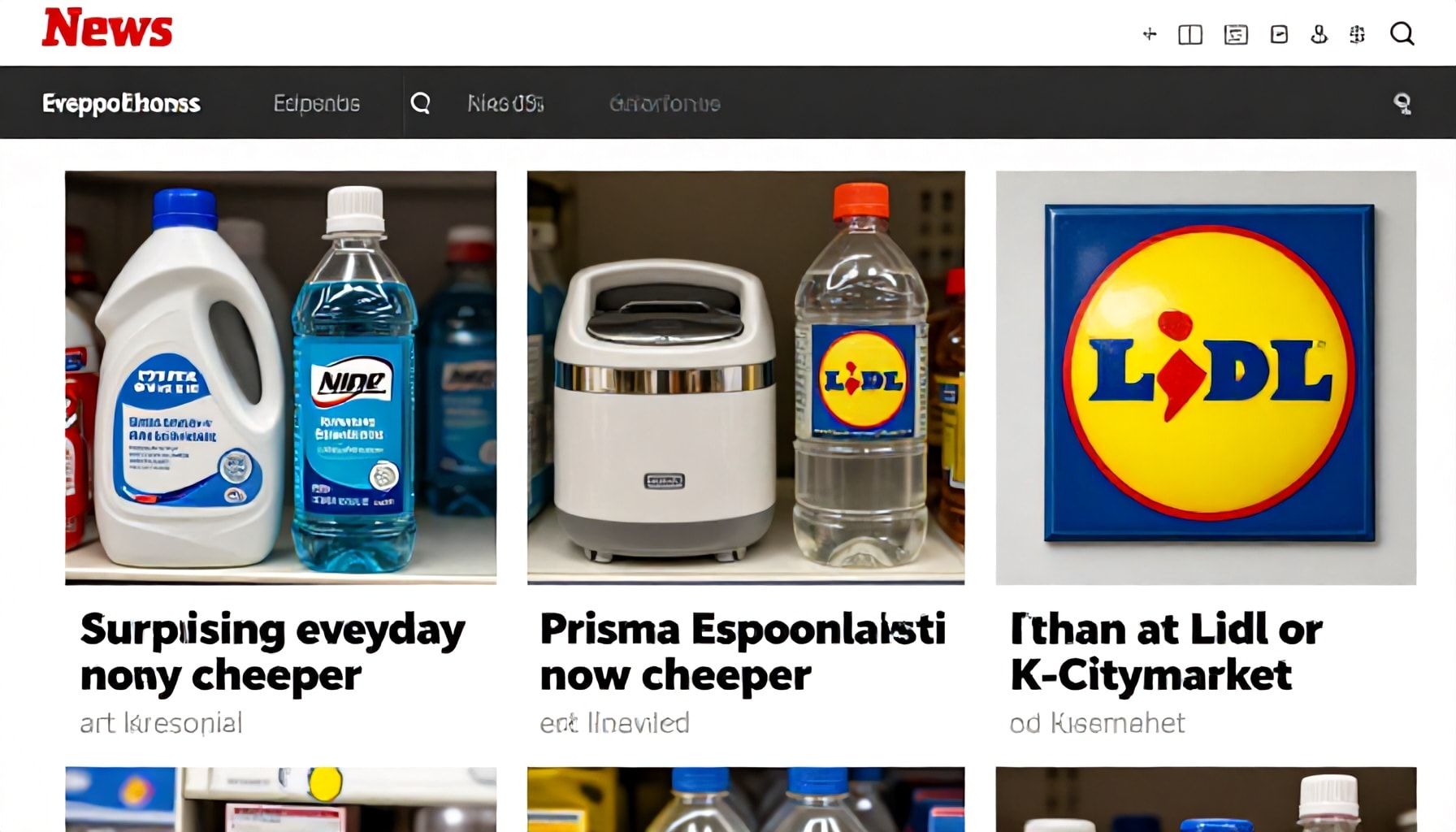This screenshot has height=832, width=1456.
Task: Click the globe icon next to the profile icon
Action: [x=1357, y=34]
